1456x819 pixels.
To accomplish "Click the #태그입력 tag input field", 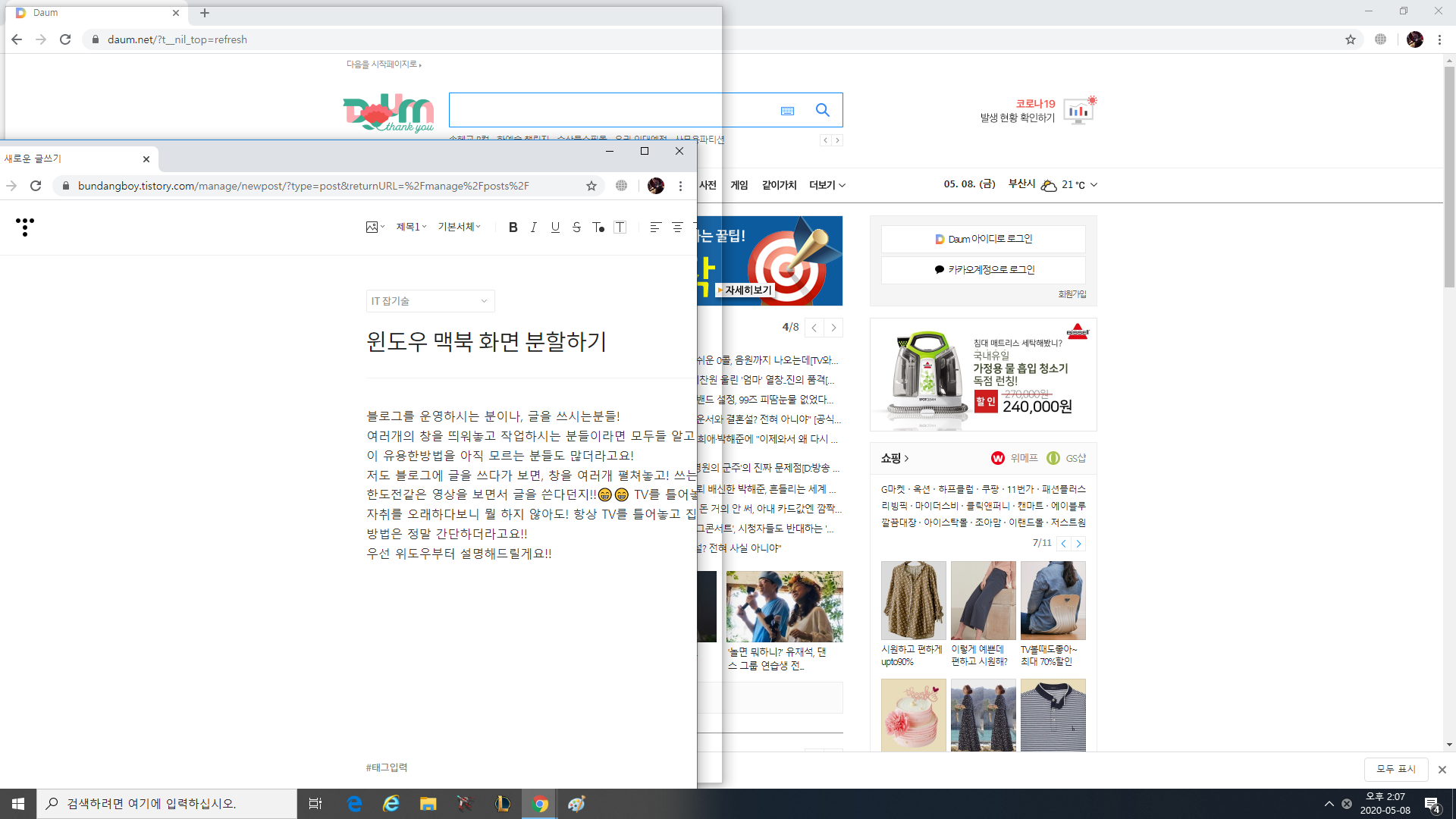I will (x=387, y=767).
